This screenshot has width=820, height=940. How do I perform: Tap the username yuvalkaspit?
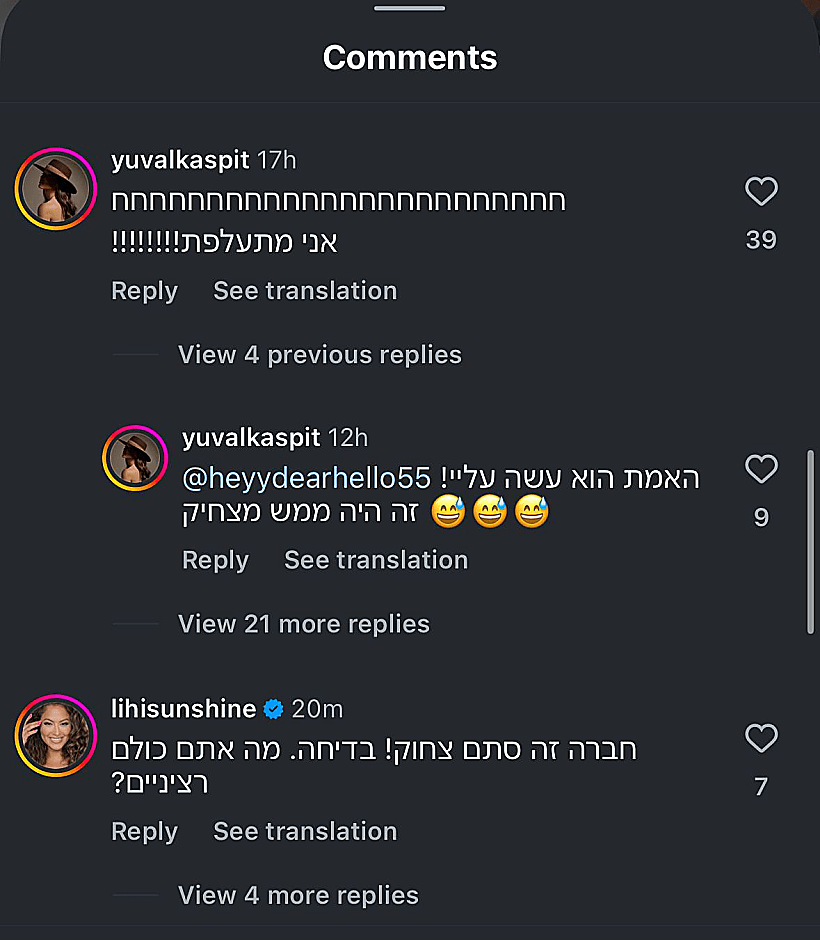coord(180,159)
